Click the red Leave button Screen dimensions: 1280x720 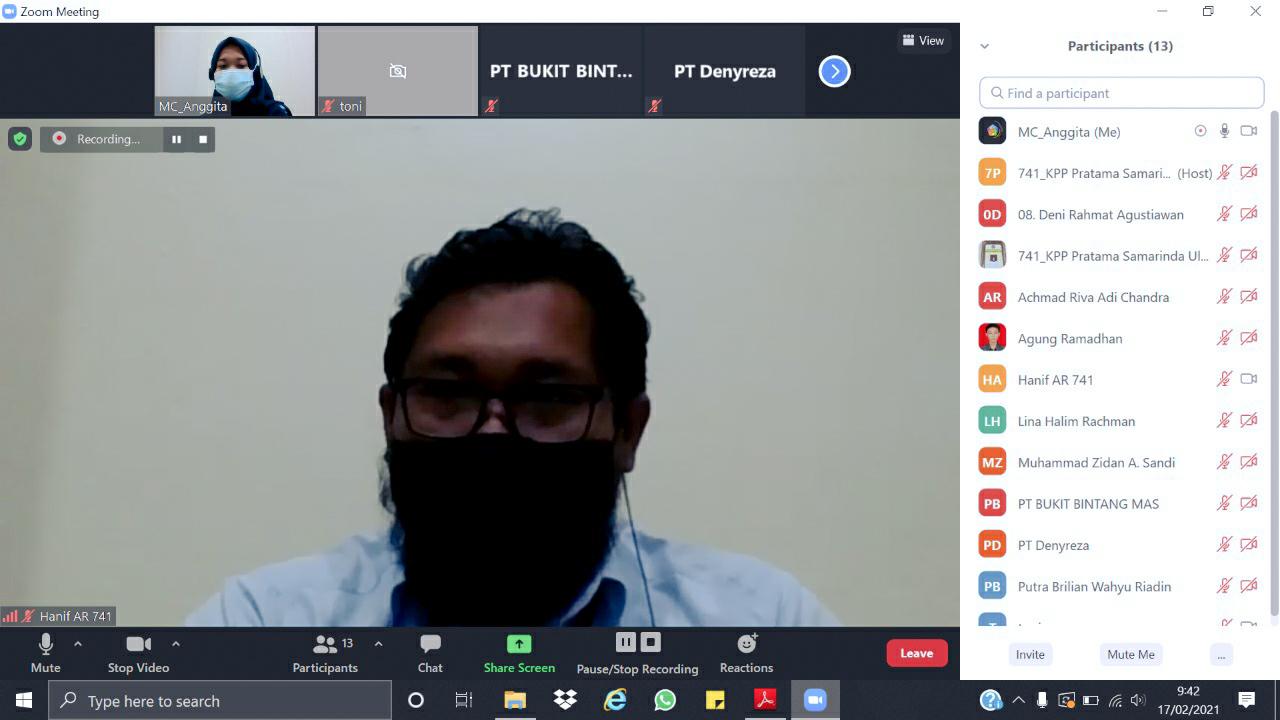(916, 653)
